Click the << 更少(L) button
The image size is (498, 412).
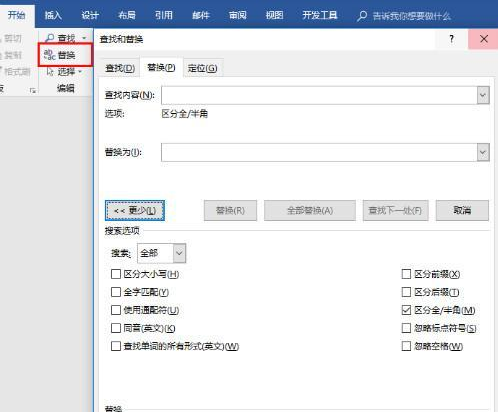135,210
